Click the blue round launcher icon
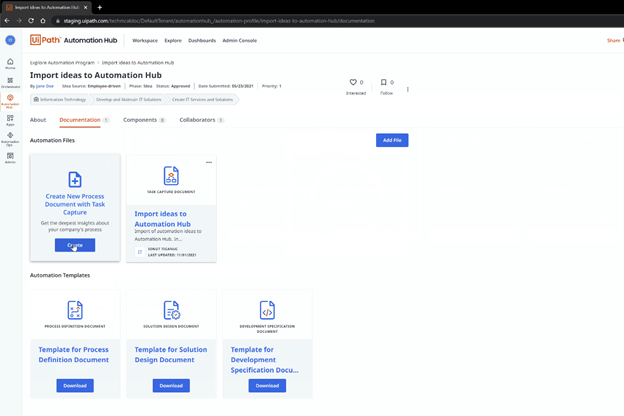The height and width of the screenshot is (416, 624). pyautogui.click(x=10, y=40)
